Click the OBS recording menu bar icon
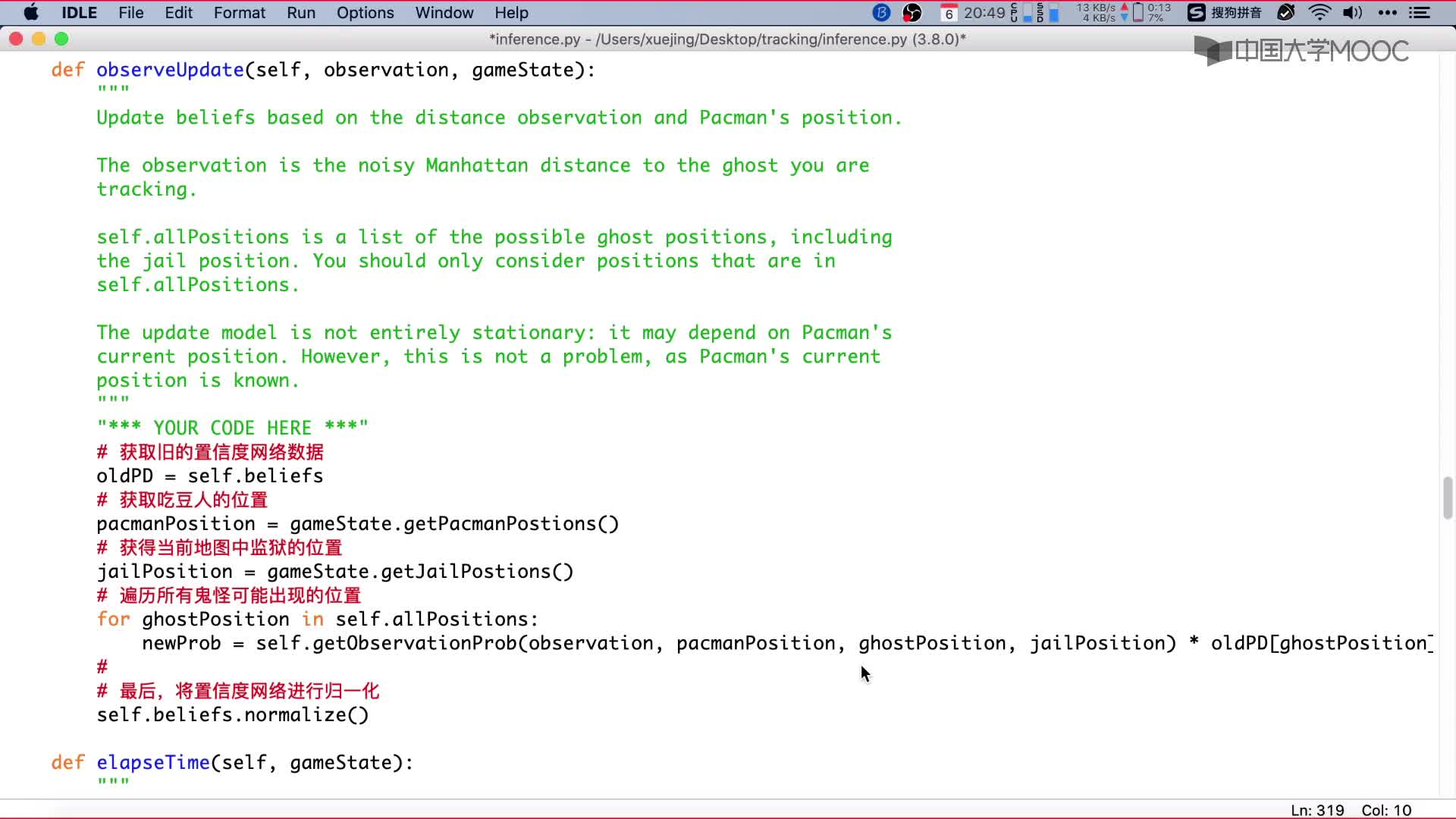1456x819 pixels. [x=912, y=13]
